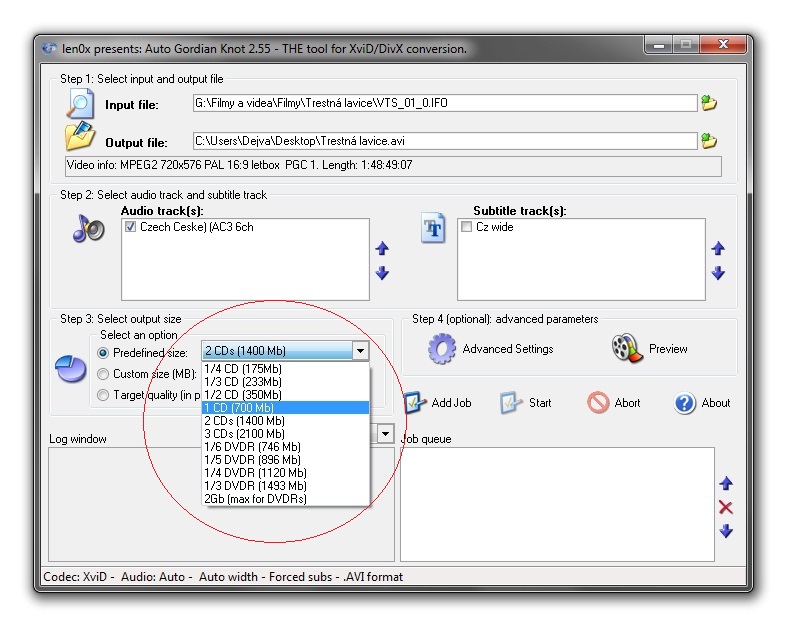Screen dimensions: 786x623
Task: Choose 1/3 DVDR (1493 Mb) option
Action: [286, 486]
